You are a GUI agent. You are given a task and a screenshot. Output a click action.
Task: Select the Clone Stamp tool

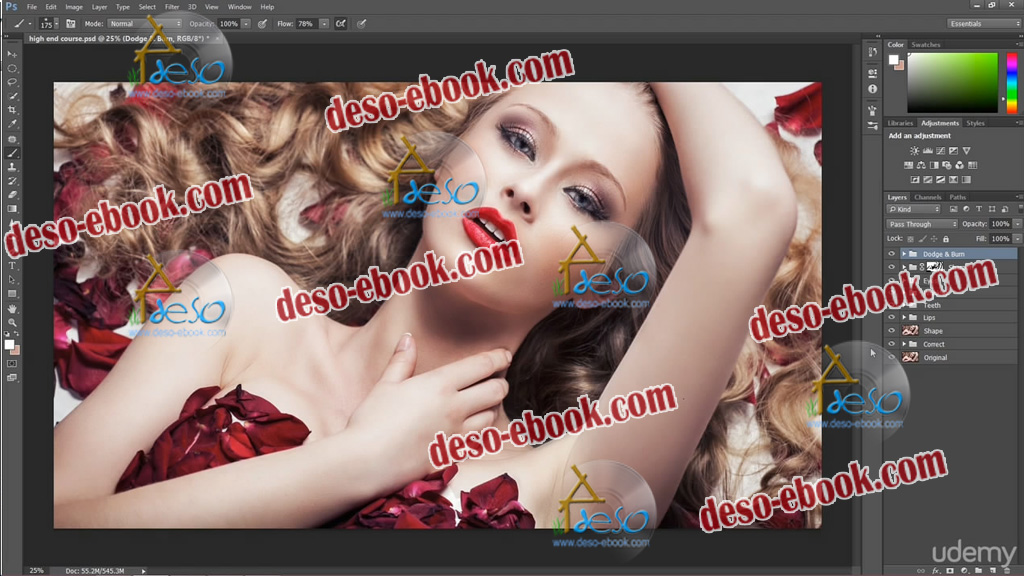point(12,167)
